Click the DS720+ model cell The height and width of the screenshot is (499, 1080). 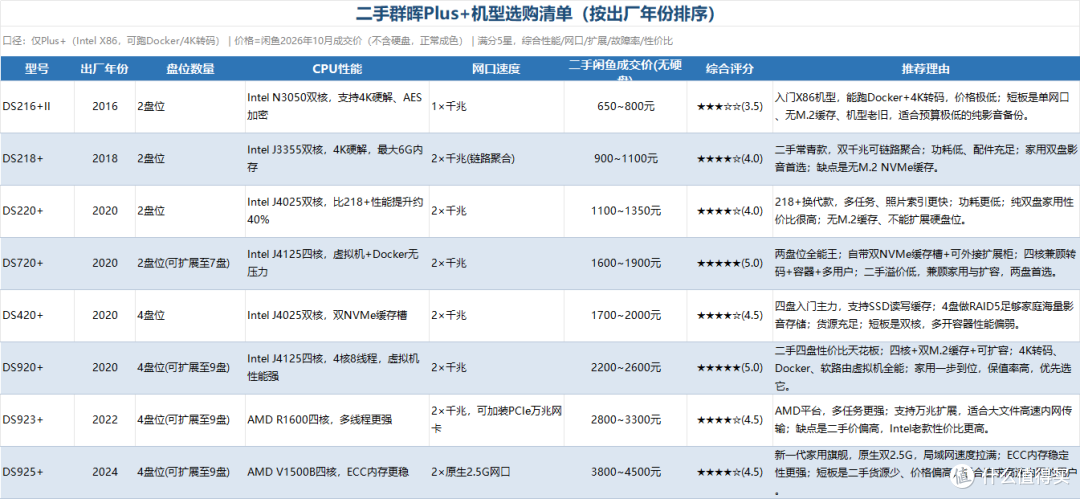pyautogui.click(x=37, y=263)
